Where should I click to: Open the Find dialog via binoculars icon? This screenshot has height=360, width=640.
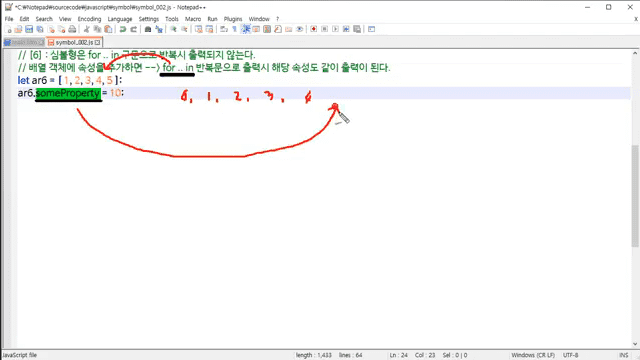tap(148, 29)
